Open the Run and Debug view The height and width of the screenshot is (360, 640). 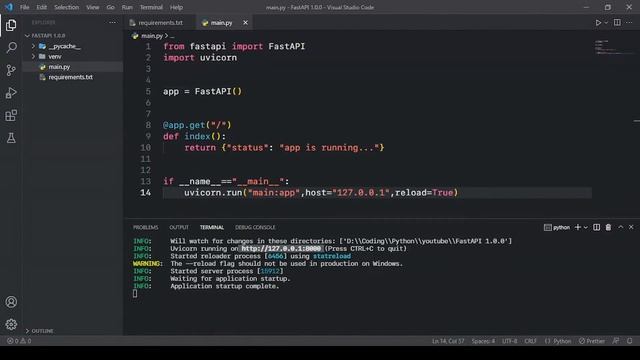pyautogui.click(x=11, y=93)
